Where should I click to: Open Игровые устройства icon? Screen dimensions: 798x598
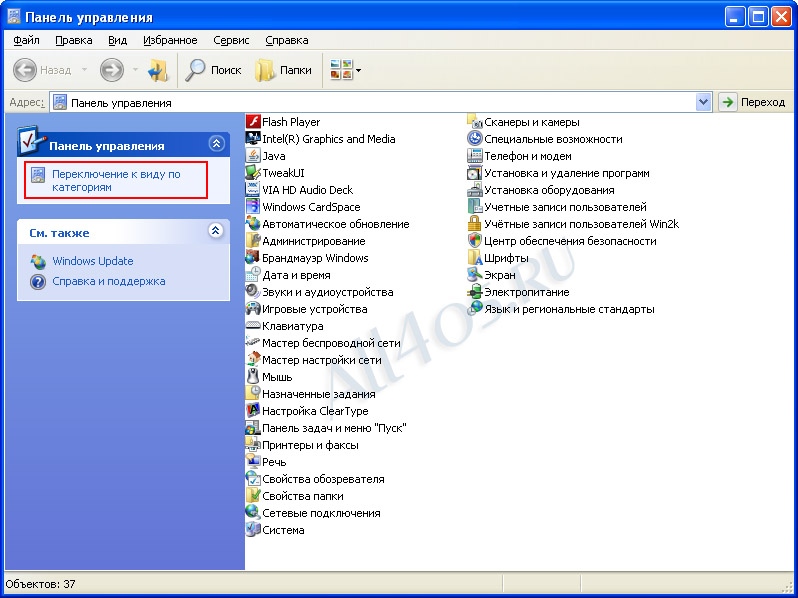coord(253,309)
